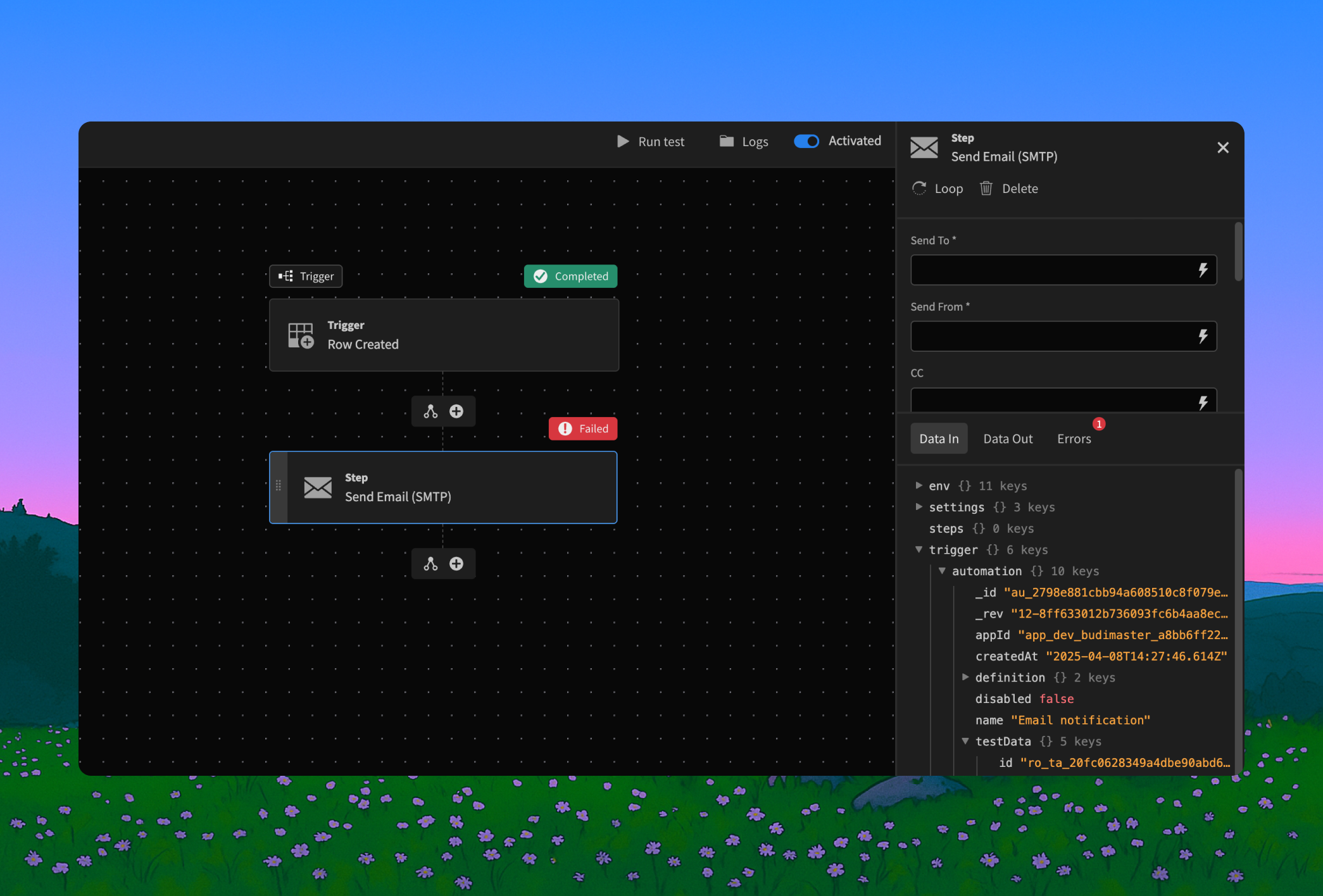
Task: Switch to the Data Out tab
Action: pos(1008,439)
